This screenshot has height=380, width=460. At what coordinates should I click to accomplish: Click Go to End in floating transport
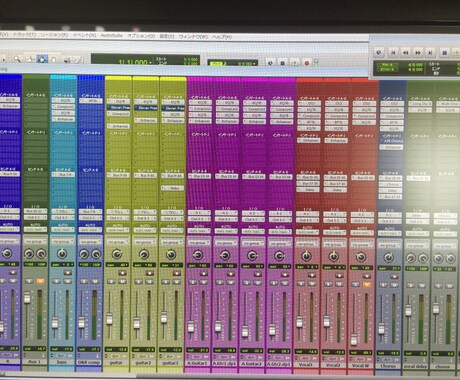pos(430,52)
